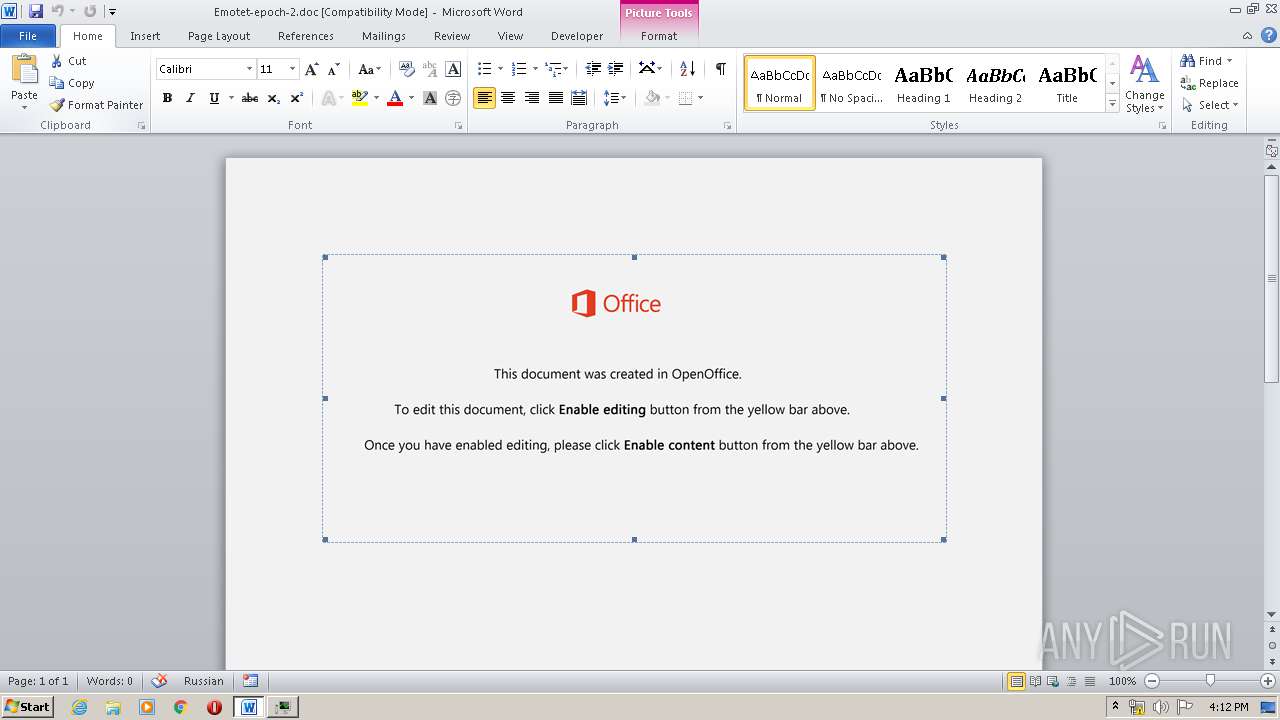Viewport: 1280px width, 720px height.
Task: Click Clear Formatting icon
Action: (x=407, y=69)
